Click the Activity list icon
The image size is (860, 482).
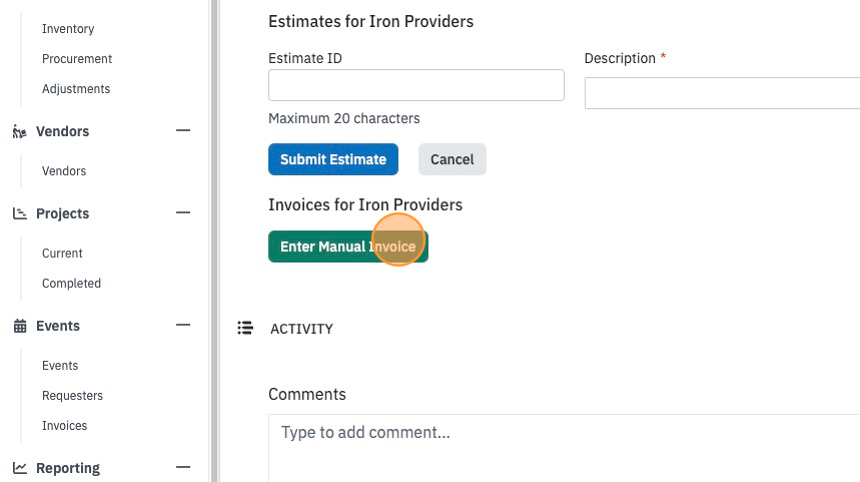tap(245, 328)
